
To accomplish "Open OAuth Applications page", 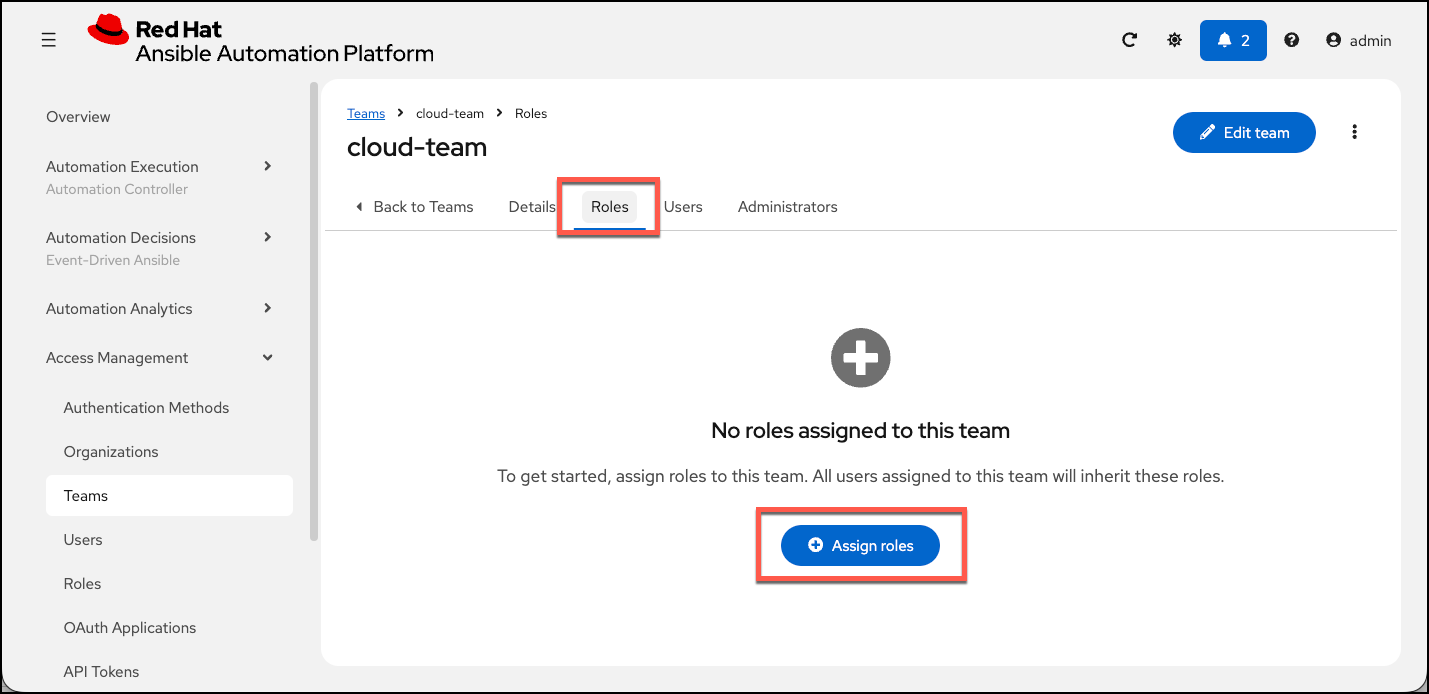I will click(130, 628).
